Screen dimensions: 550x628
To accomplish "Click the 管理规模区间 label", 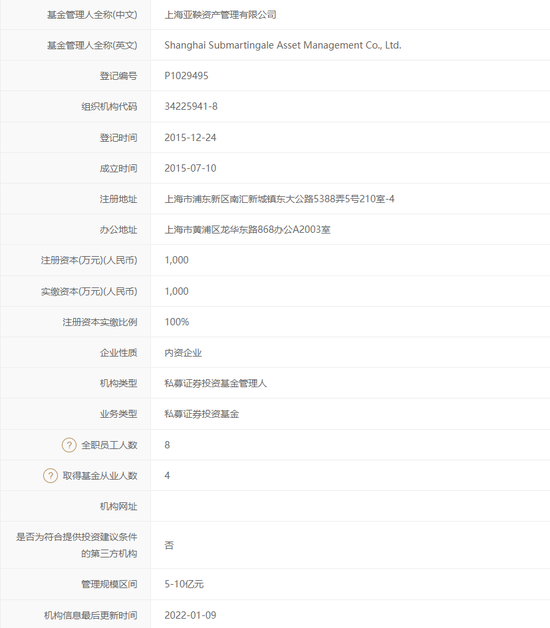I will tap(109, 584).
